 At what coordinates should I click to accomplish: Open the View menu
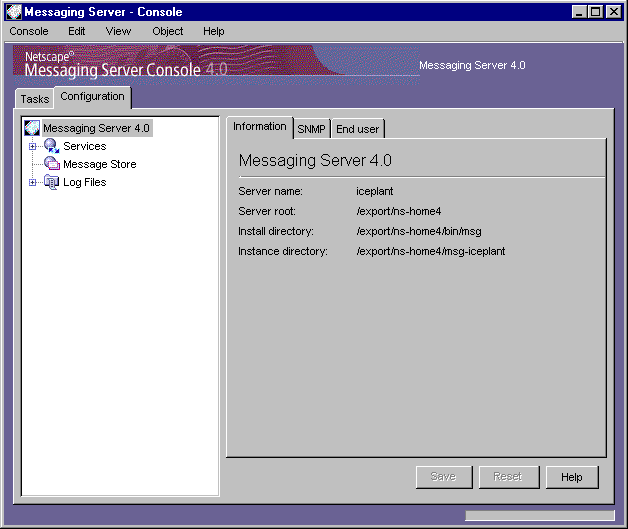pyautogui.click(x=118, y=31)
